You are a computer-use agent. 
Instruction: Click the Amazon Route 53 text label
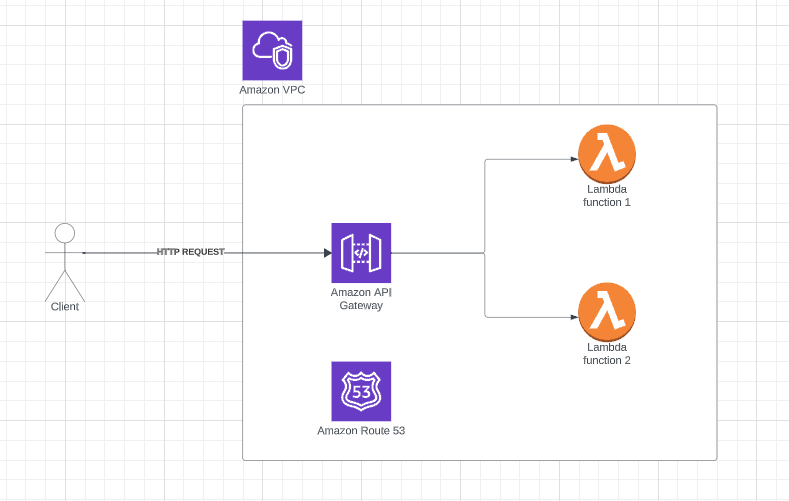pos(361,431)
